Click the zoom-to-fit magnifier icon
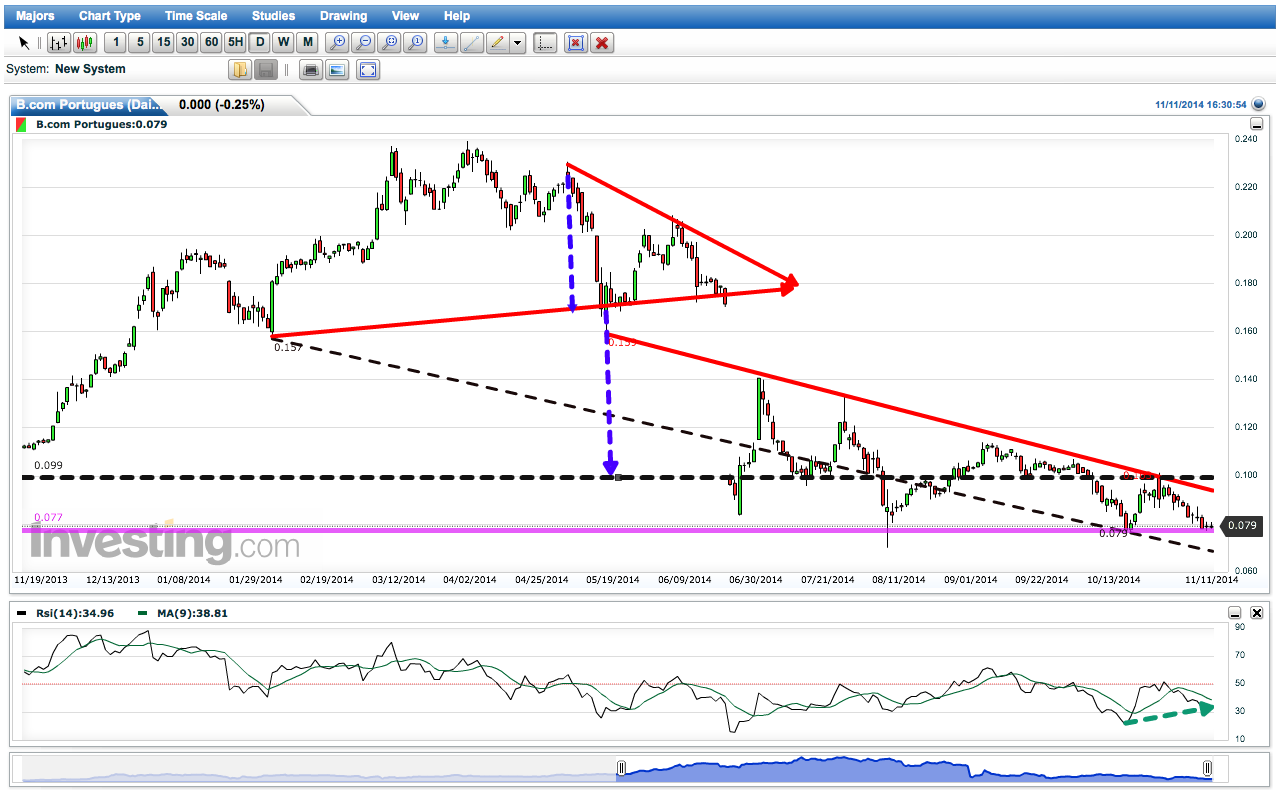Image resolution: width=1280 pixels, height=800 pixels. coord(390,43)
